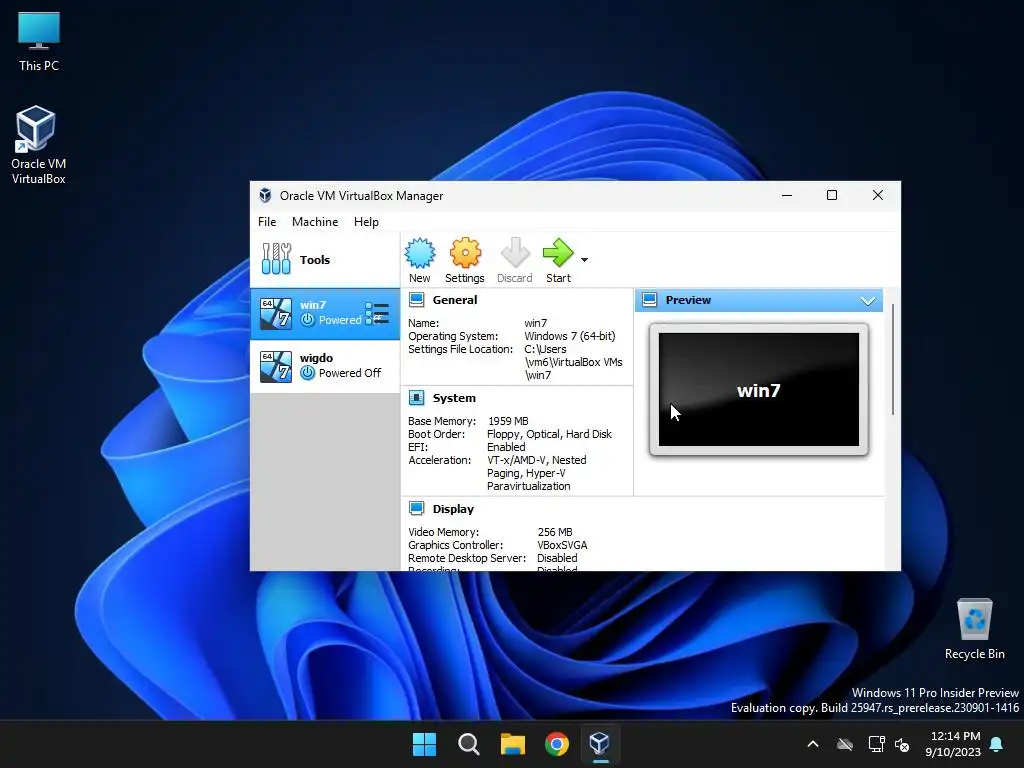Click the General section monitor icon

417,300
